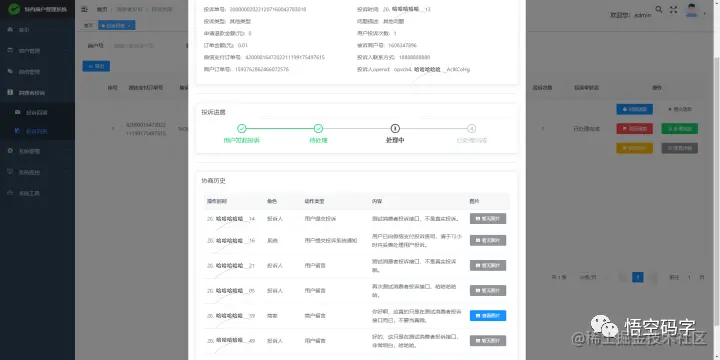The width and height of the screenshot is (720, 360).
Task: Click the 系统工具 toolbox icon
Action: (10, 193)
